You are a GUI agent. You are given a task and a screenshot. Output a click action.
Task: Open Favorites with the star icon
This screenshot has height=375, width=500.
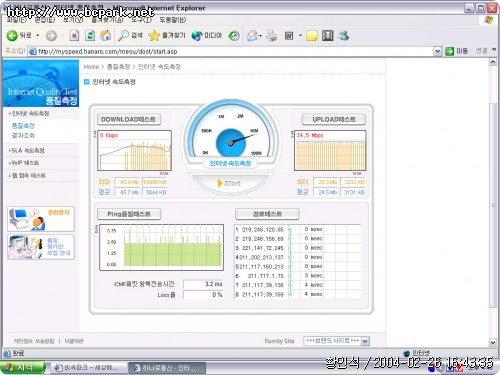tap(167, 35)
